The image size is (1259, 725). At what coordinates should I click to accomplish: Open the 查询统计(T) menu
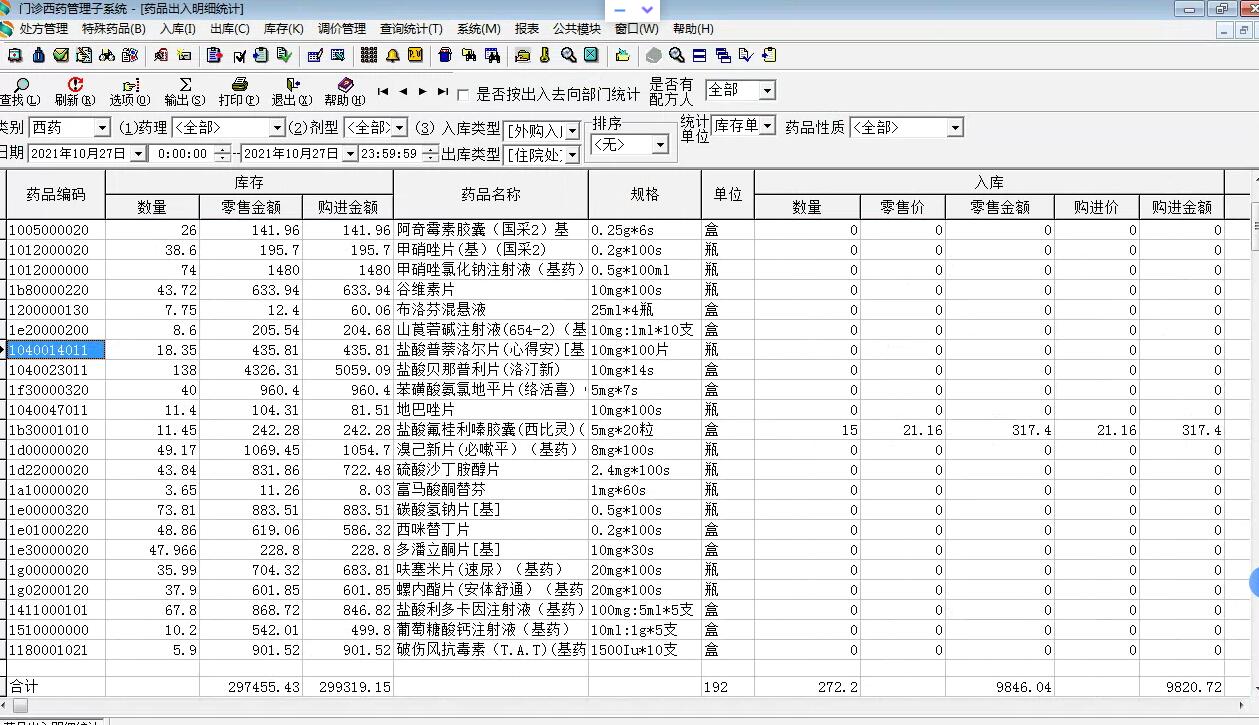point(411,29)
